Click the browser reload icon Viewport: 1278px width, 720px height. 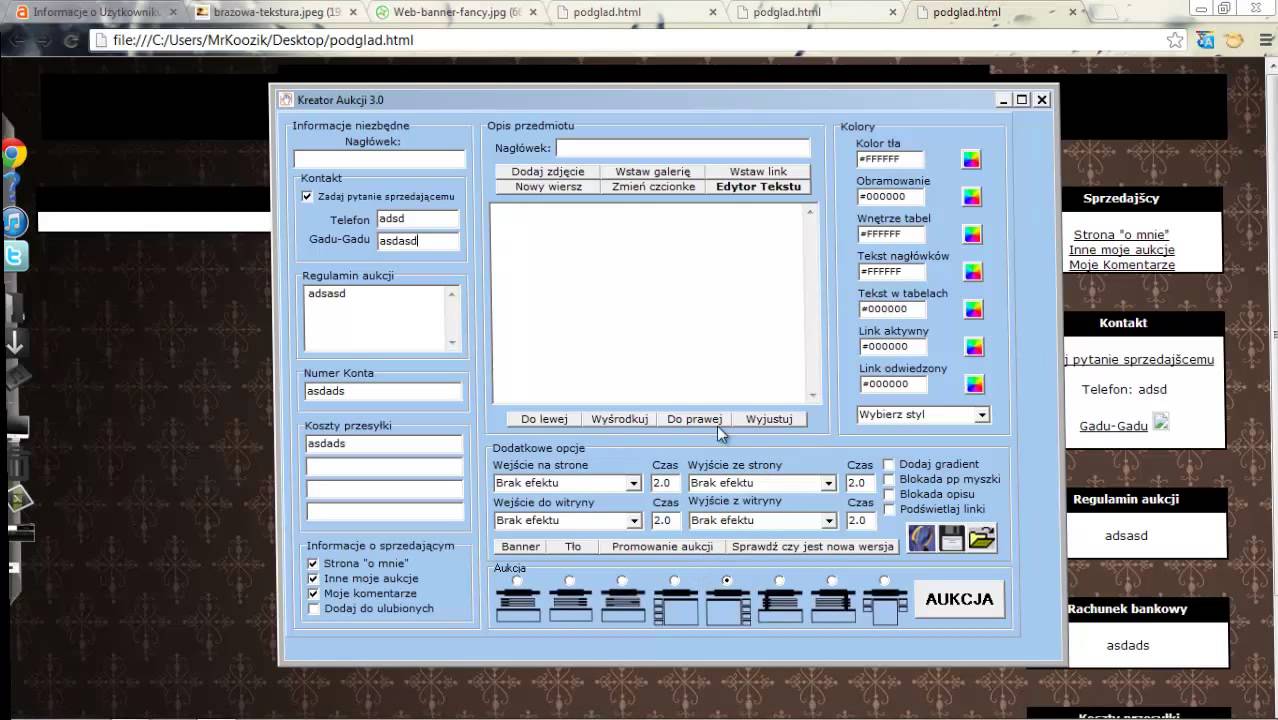(x=71, y=41)
